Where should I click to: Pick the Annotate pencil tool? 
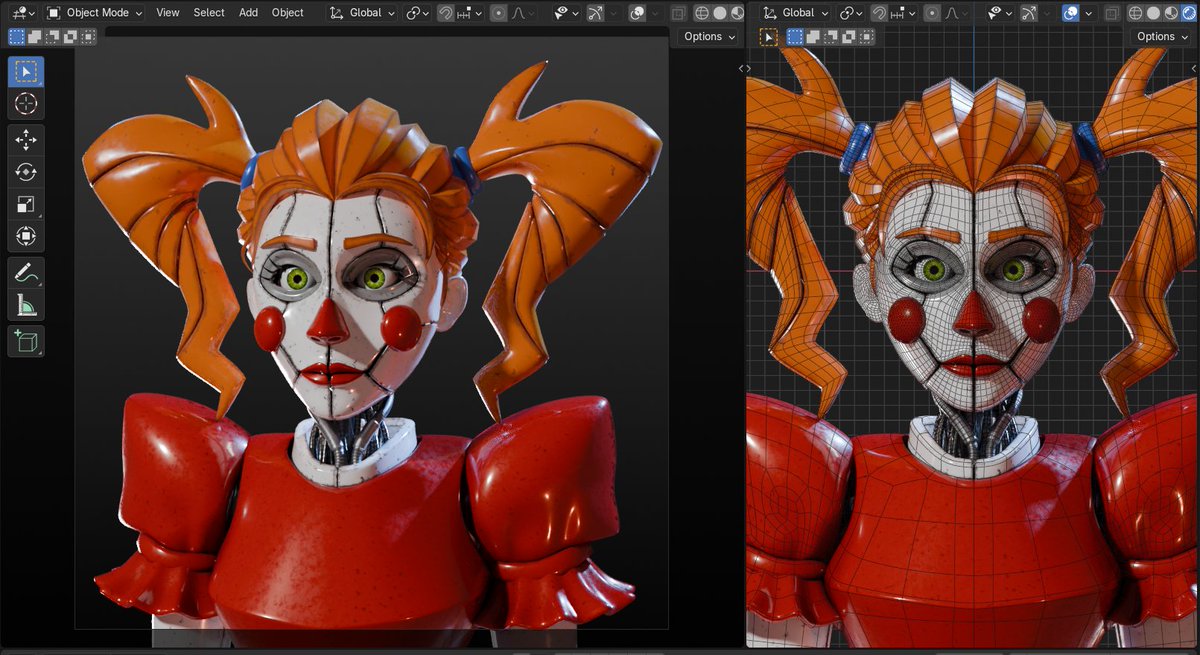[26, 273]
